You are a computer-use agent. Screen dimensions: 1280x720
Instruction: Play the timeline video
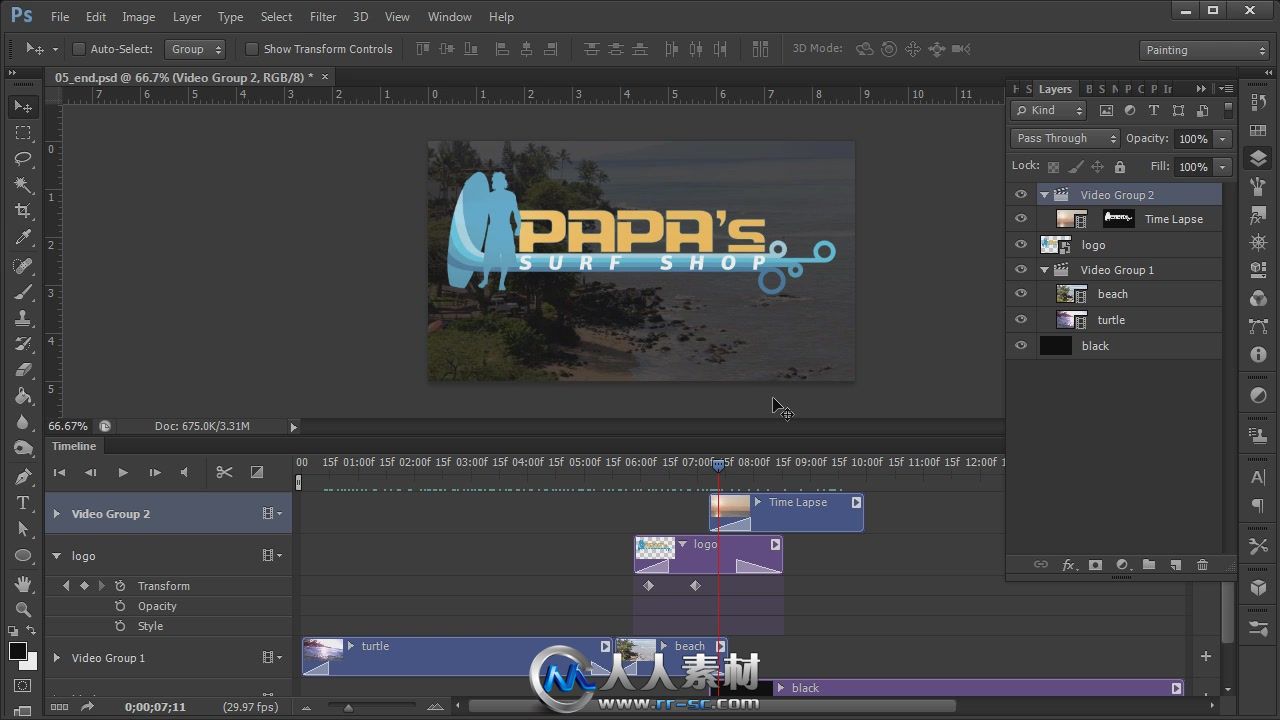(123, 472)
